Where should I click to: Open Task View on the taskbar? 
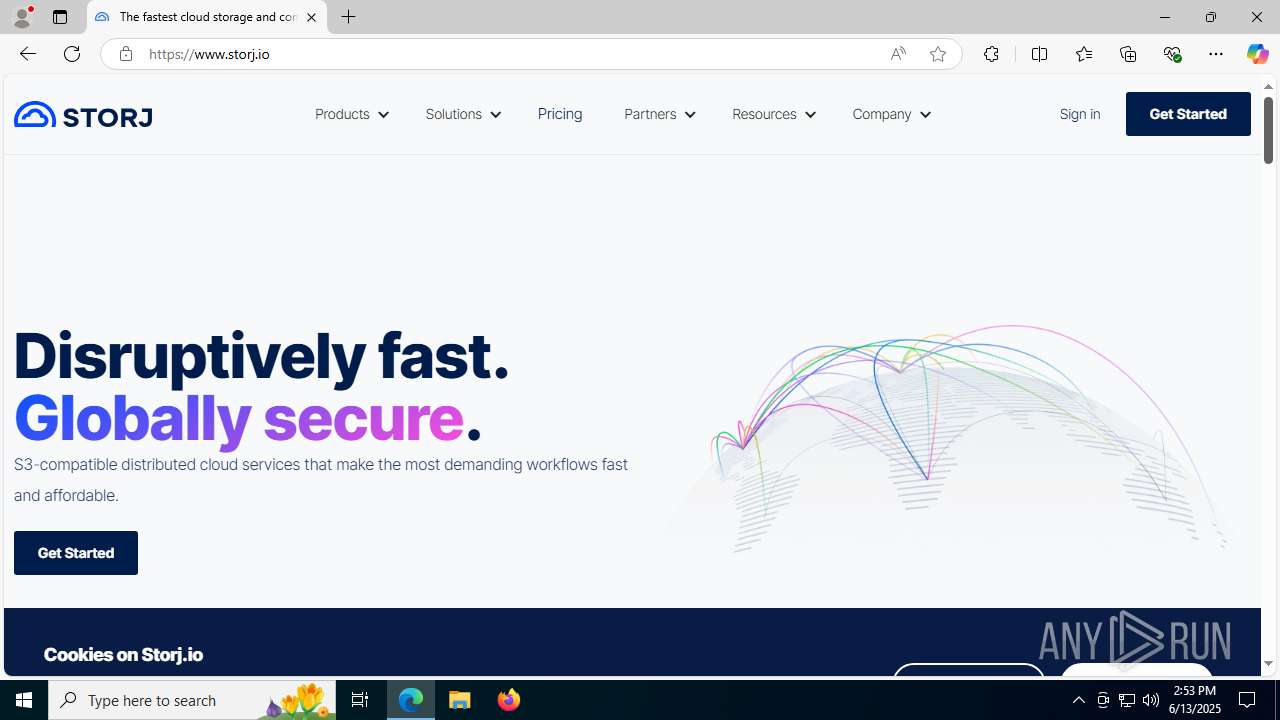click(x=360, y=700)
